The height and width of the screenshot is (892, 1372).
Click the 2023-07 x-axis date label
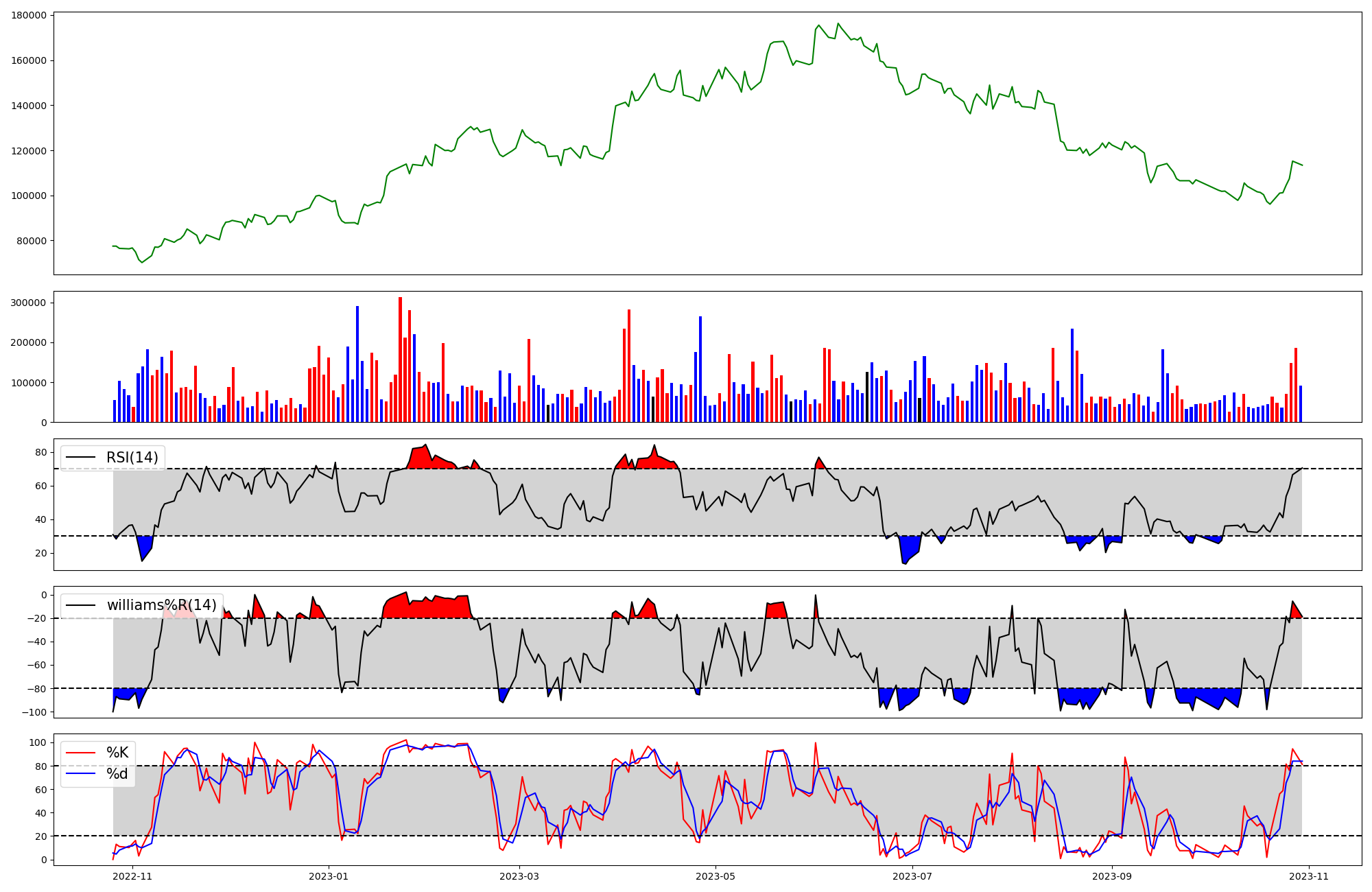(x=913, y=876)
